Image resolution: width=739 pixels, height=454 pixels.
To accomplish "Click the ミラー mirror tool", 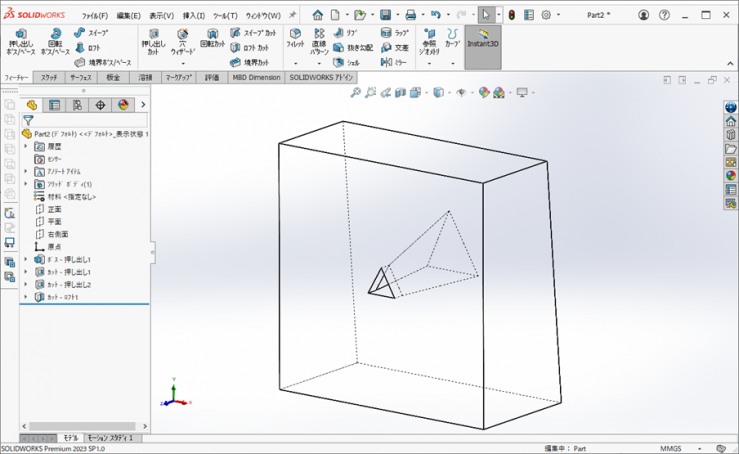I will [x=393, y=62].
